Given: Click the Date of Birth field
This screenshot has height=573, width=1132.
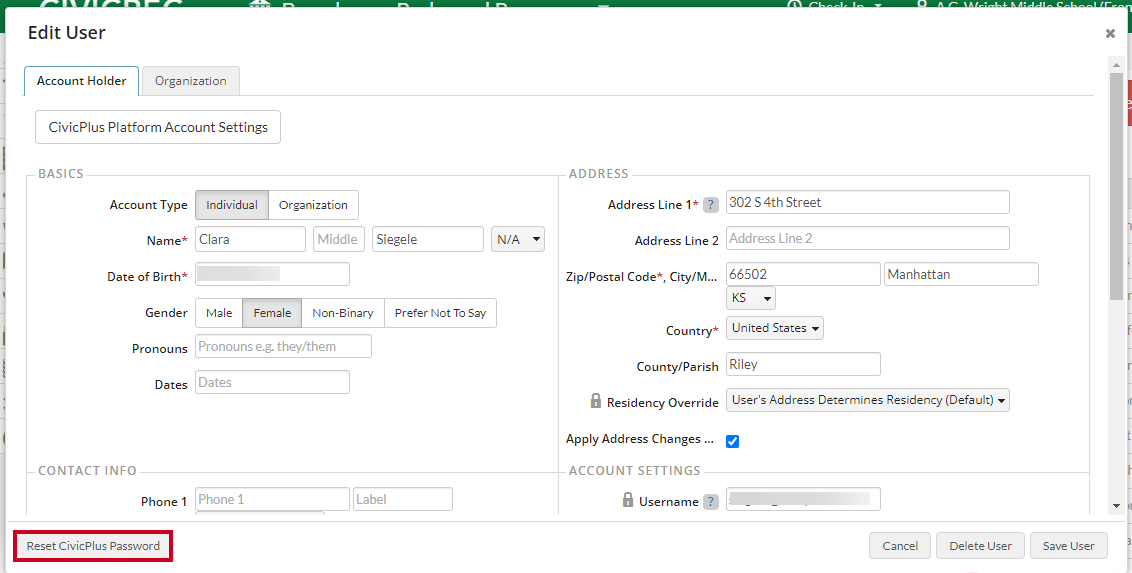Looking at the screenshot, I should tap(272, 274).
